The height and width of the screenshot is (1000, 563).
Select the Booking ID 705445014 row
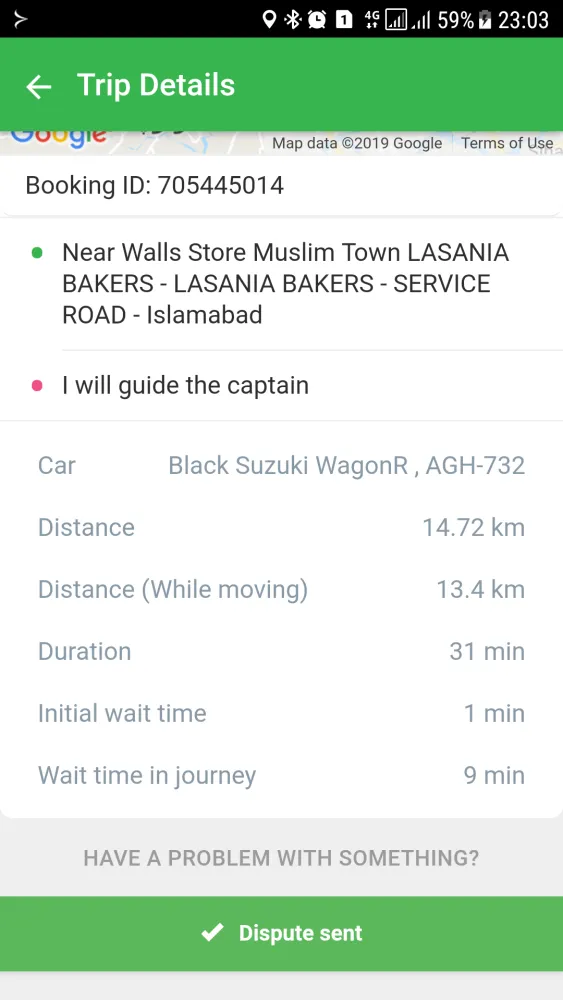point(281,186)
